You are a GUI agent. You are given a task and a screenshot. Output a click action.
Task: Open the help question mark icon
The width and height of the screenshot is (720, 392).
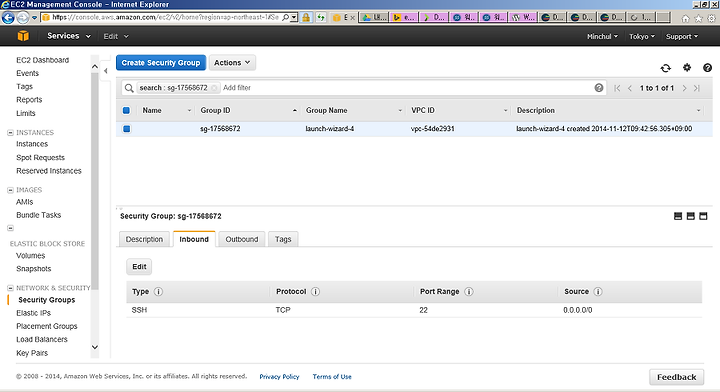click(707, 67)
